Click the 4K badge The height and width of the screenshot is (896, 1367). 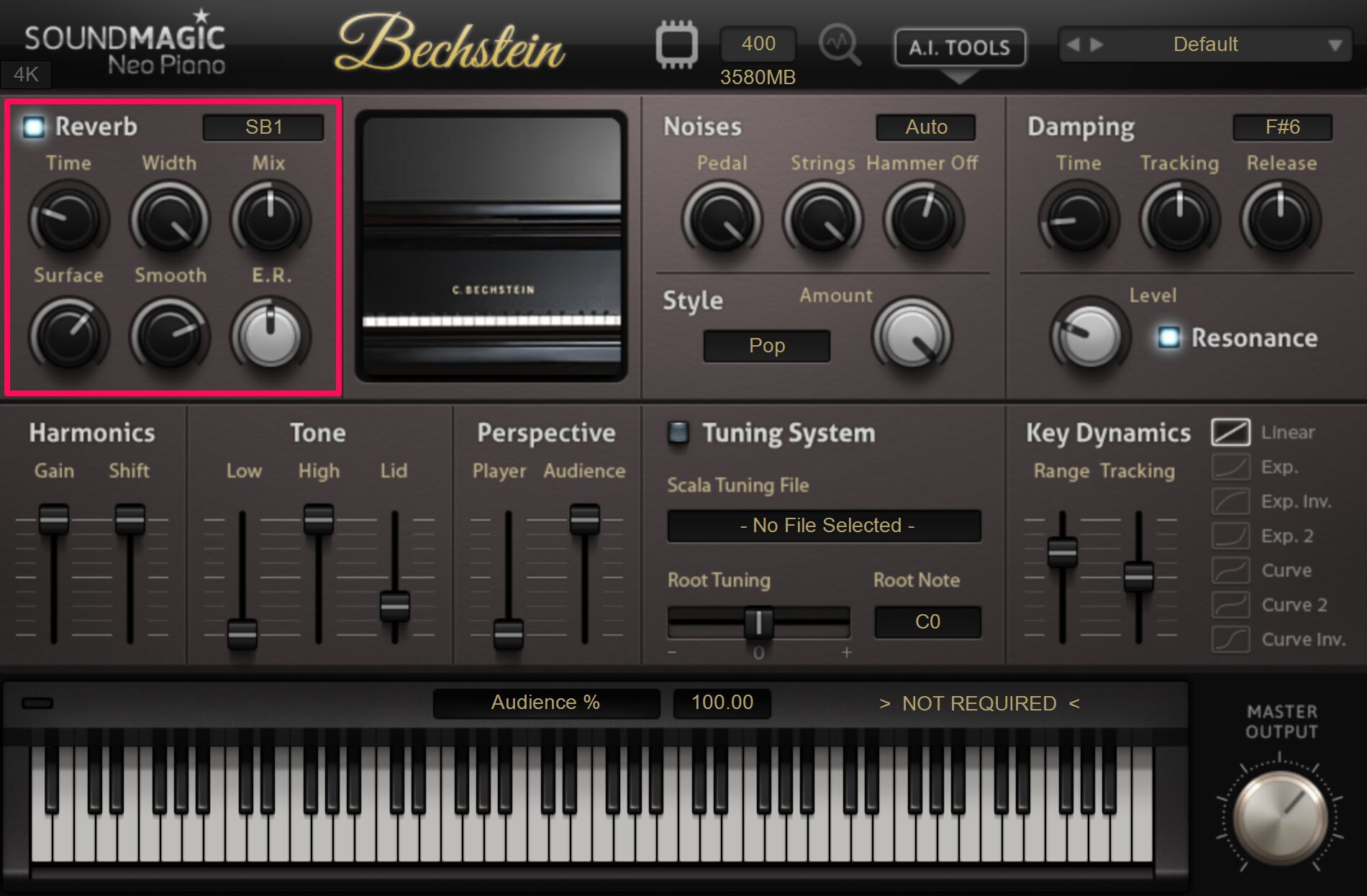tap(26, 74)
